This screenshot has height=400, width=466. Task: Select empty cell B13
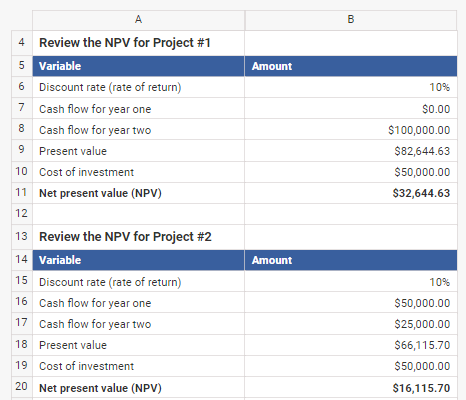pyautogui.click(x=351, y=237)
